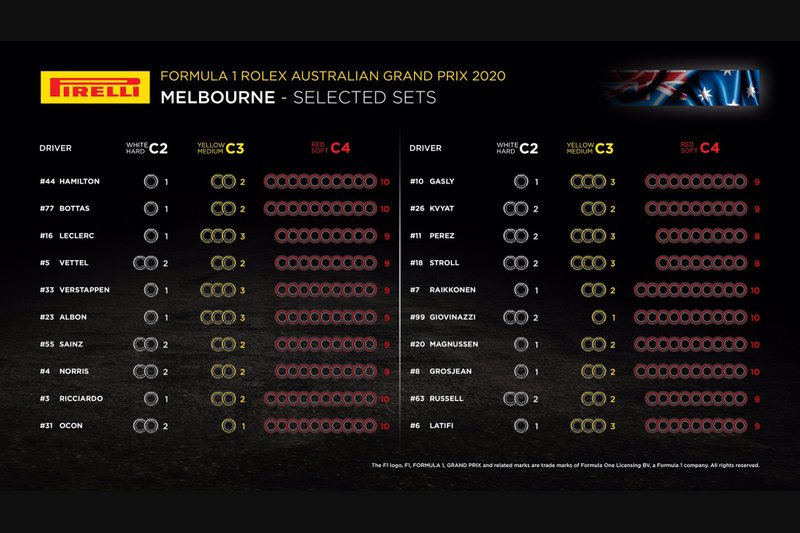Click the red 10 count beside Grosjean
This screenshot has height=533, width=800.
pyautogui.click(x=755, y=372)
